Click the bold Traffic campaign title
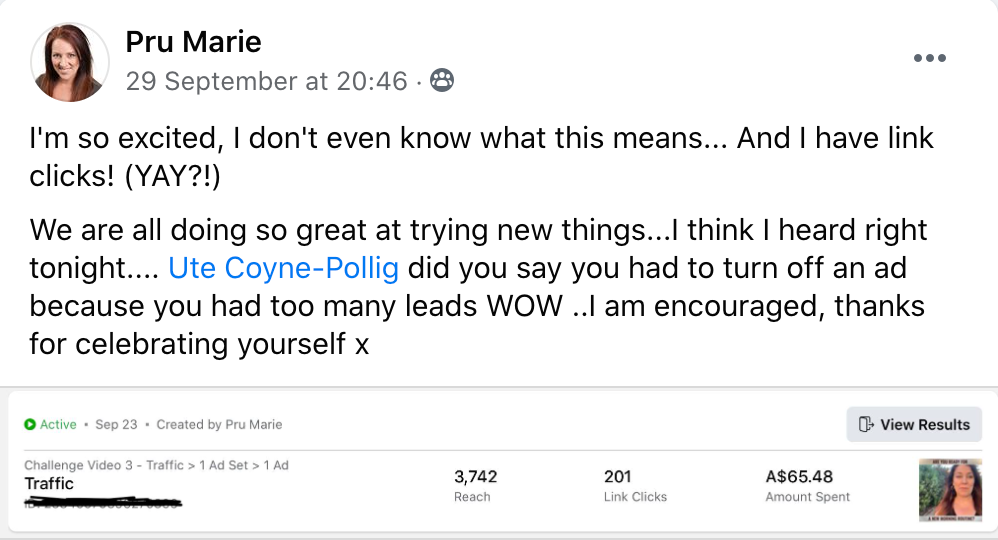This screenshot has height=540, width=998. pyautogui.click(x=49, y=484)
